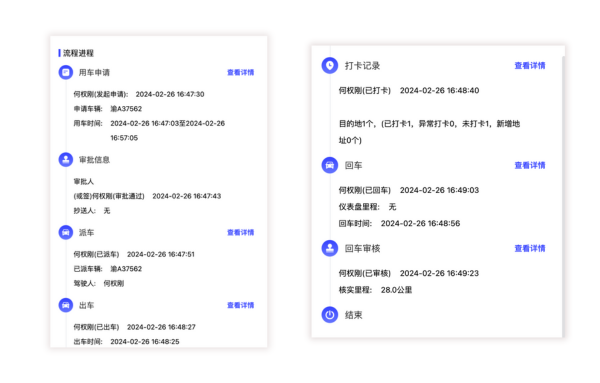
Task: Click the 抄送人 无 line
Action: [x=92, y=210]
